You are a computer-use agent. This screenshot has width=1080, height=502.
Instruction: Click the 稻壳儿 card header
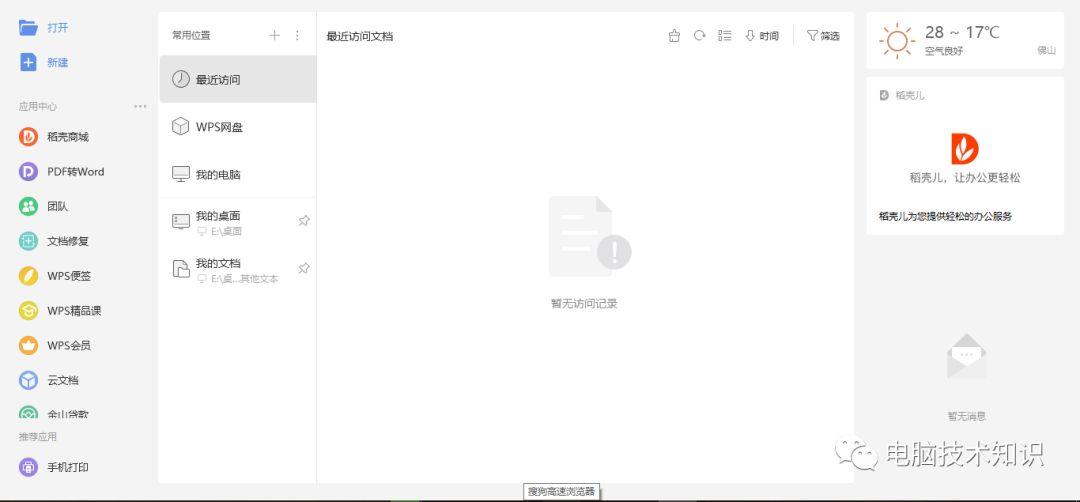(x=902, y=95)
